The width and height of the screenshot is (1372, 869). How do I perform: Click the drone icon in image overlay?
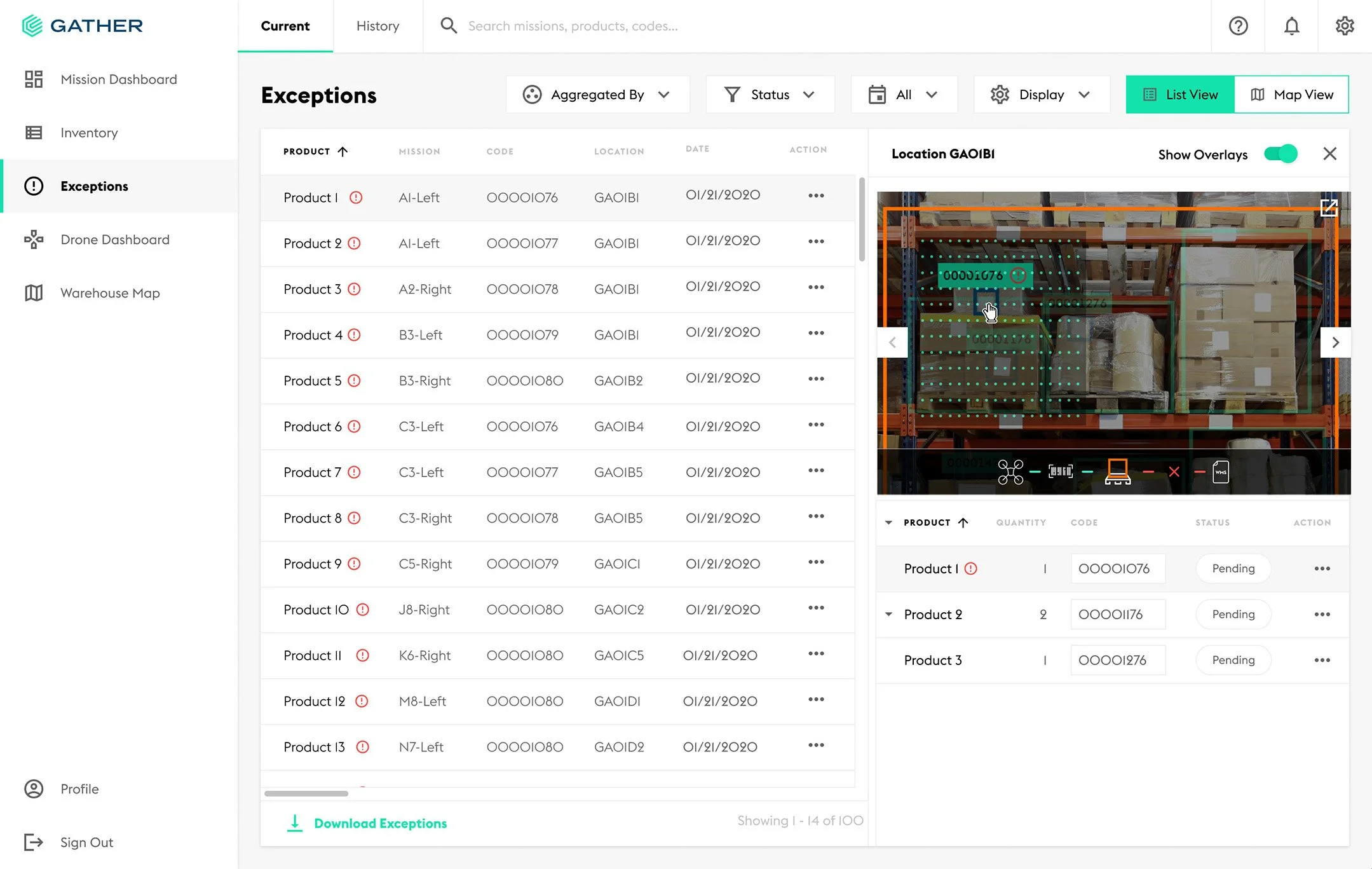[1010, 472]
